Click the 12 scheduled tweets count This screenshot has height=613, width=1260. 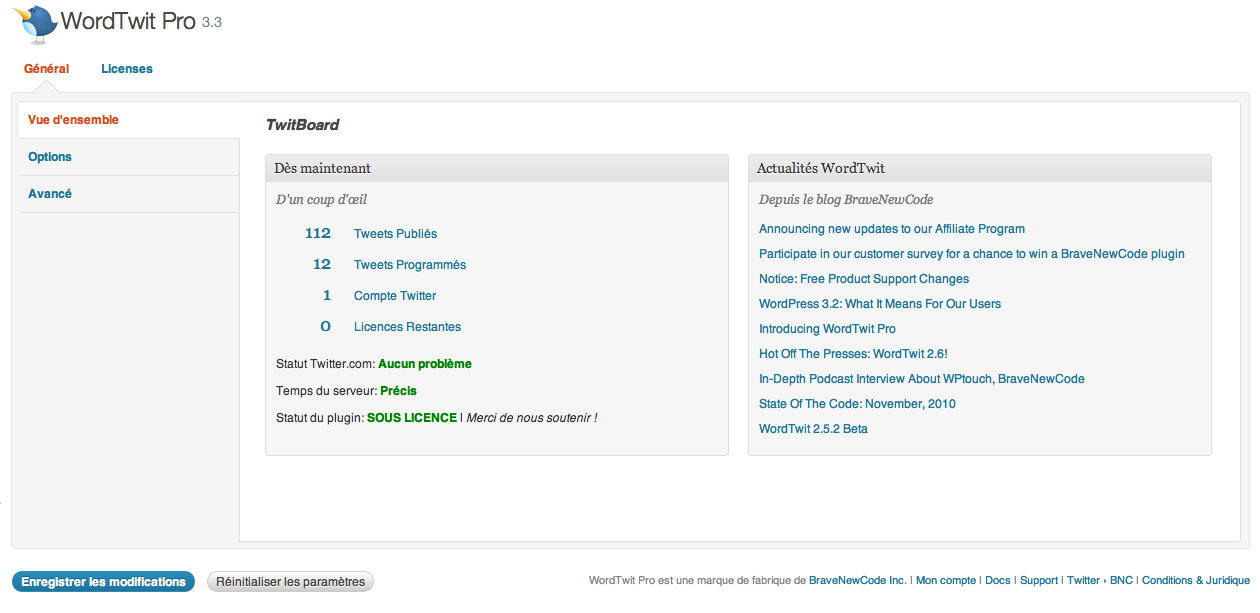322,264
